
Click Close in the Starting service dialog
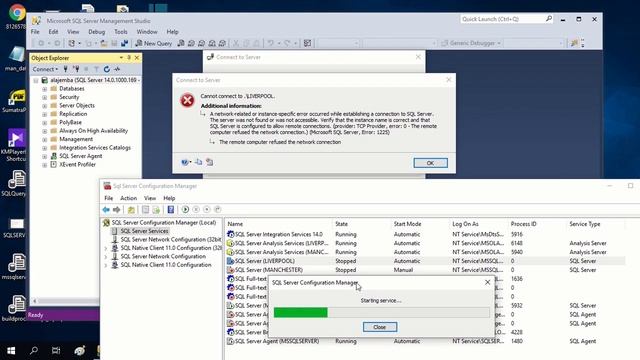(x=380, y=327)
